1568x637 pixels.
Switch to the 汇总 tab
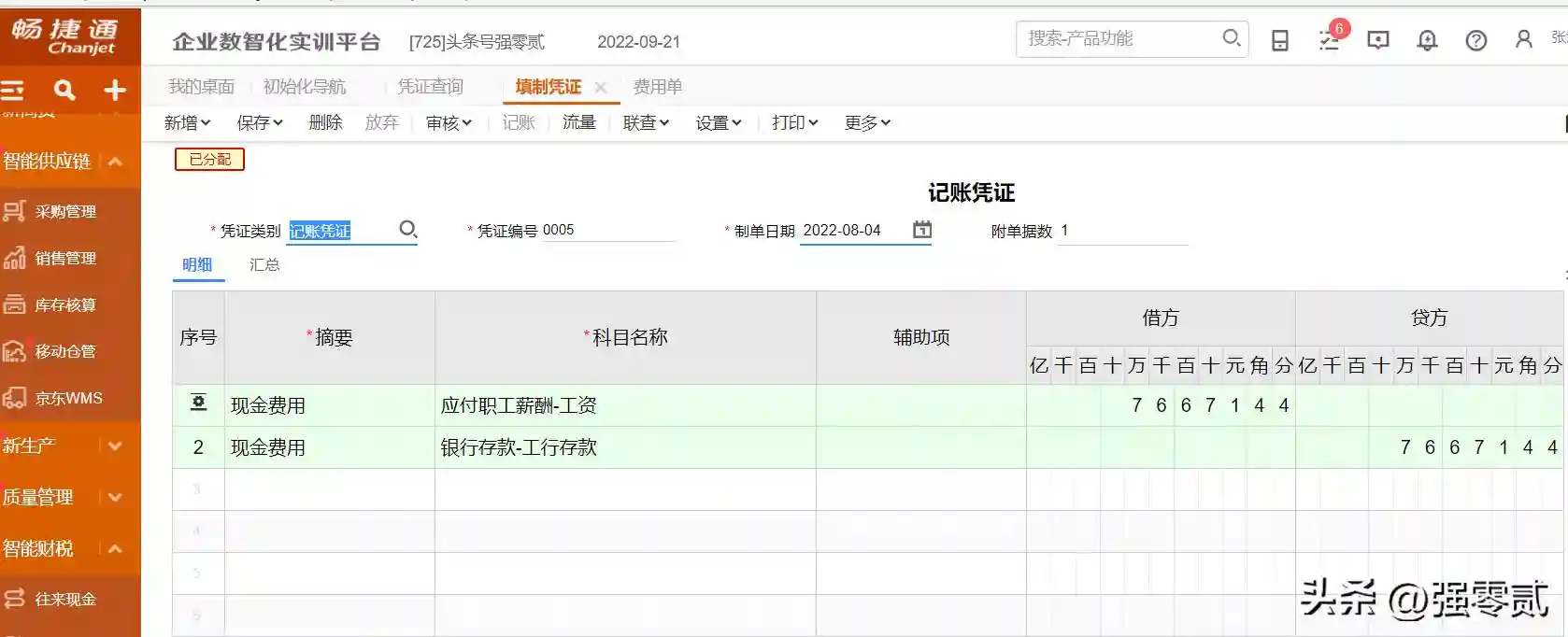pyautogui.click(x=264, y=265)
